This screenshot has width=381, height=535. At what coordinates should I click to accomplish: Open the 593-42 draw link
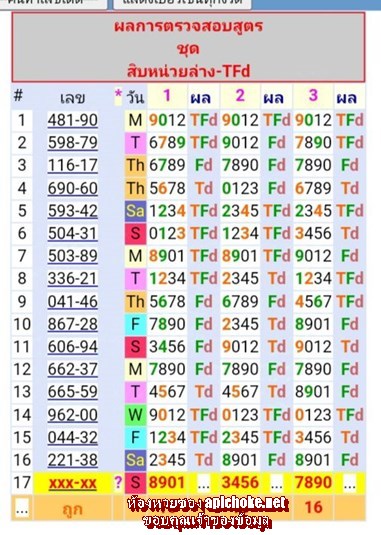(73, 211)
